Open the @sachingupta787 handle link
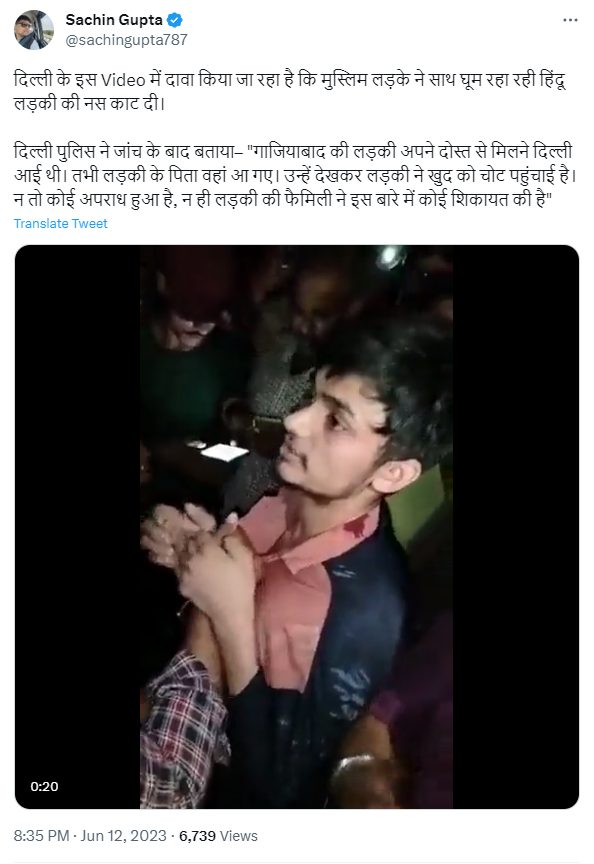The height and width of the screenshot is (864, 594). pyautogui.click(x=126, y=40)
